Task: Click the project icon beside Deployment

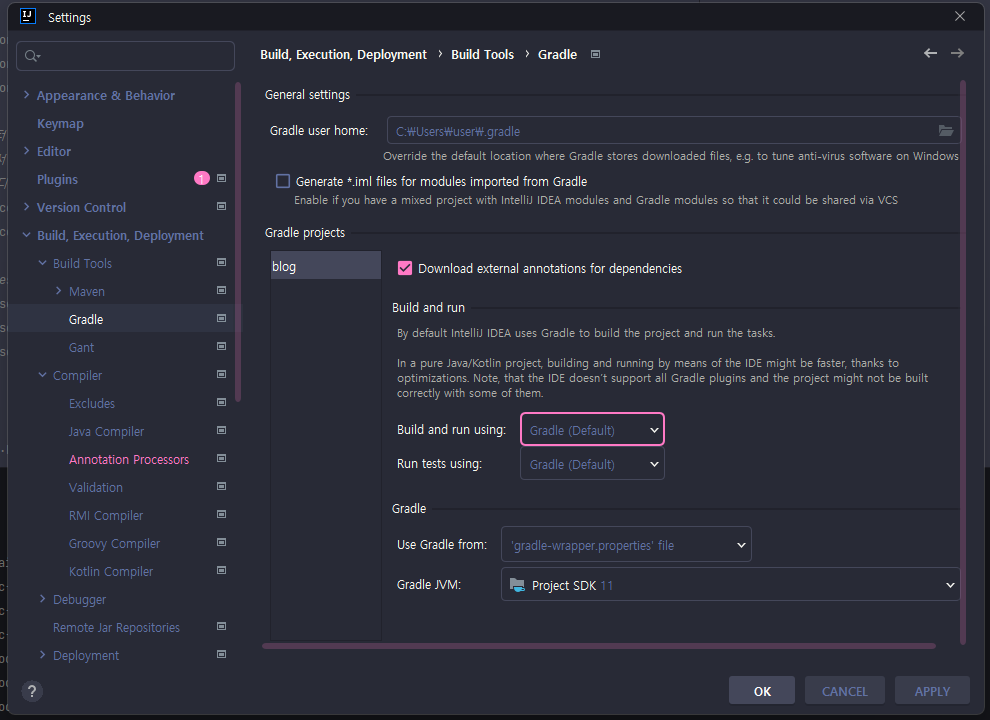Action: click(x=222, y=654)
